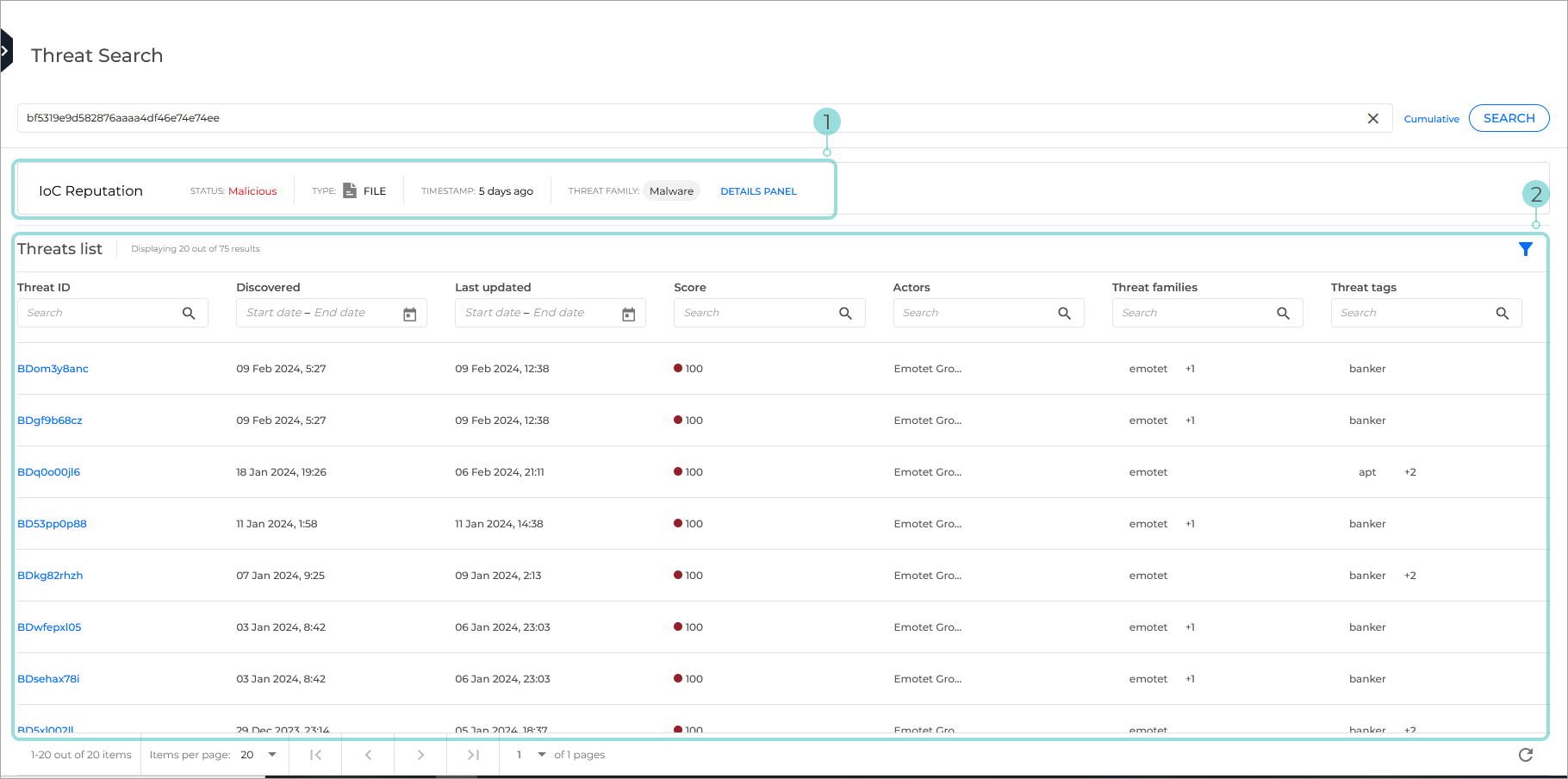Run the SEARCH button

coord(1509,118)
